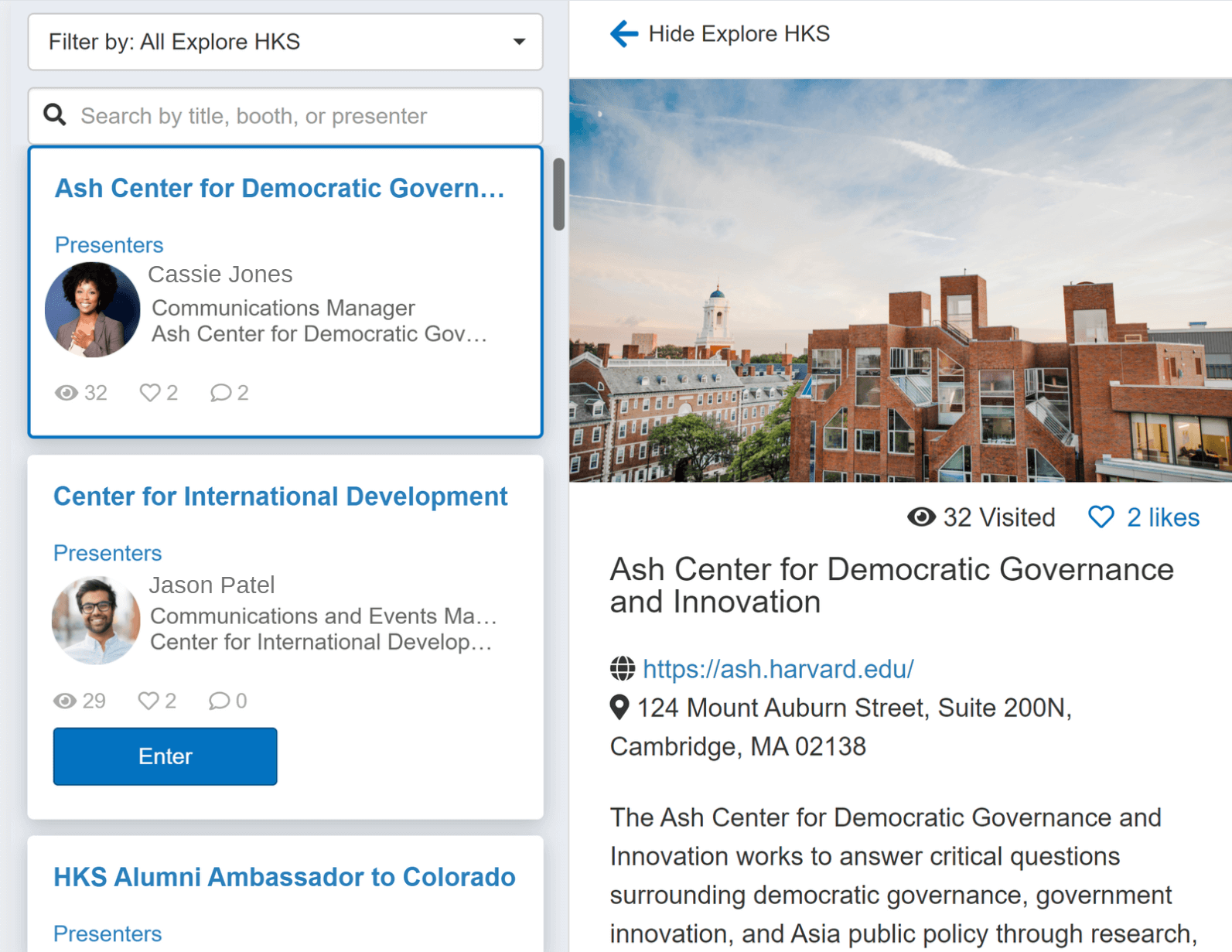This screenshot has height=952, width=1232.
Task: Click the map pin location icon
Action: (x=619, y=707)
